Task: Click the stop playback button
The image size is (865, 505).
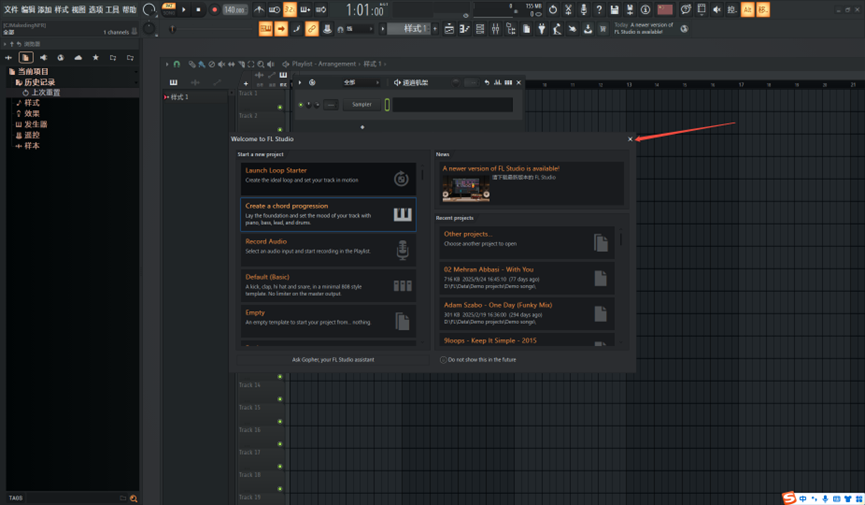Action: pos(198,10)
